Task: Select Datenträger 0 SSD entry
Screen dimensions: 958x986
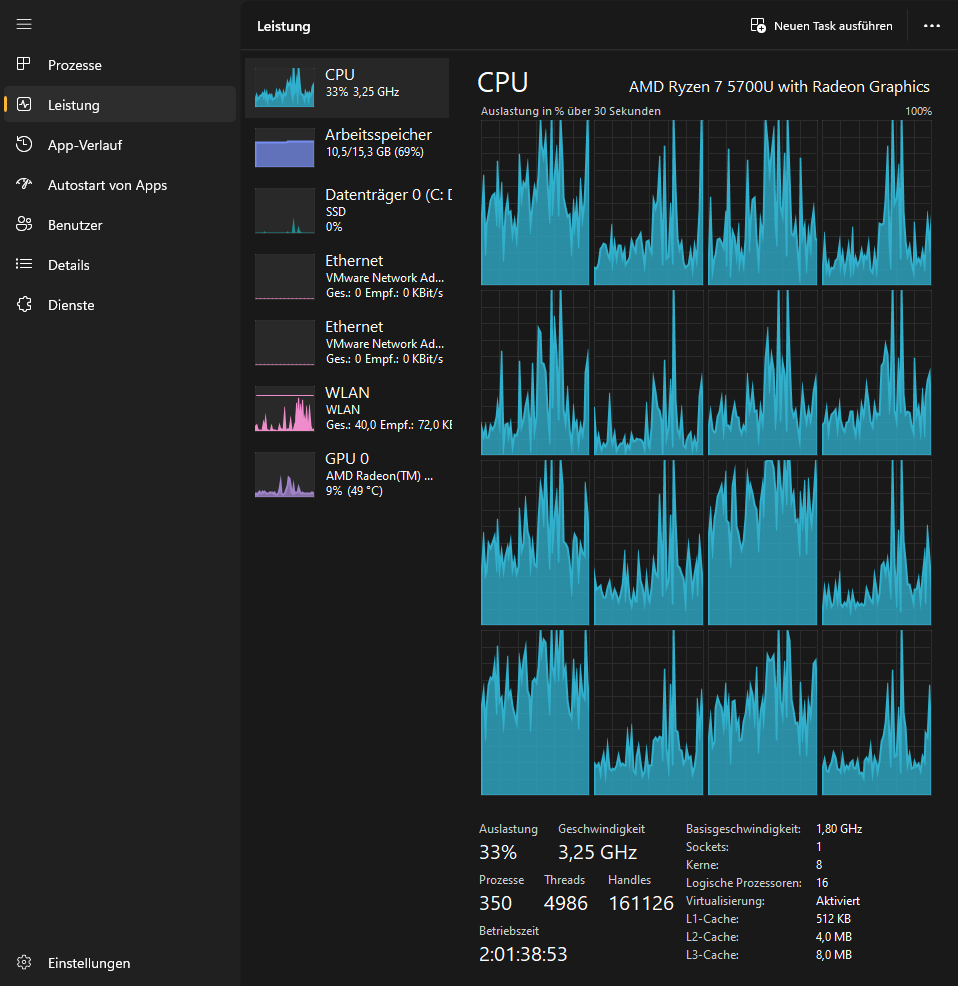Action: click(x=347, y=211)
